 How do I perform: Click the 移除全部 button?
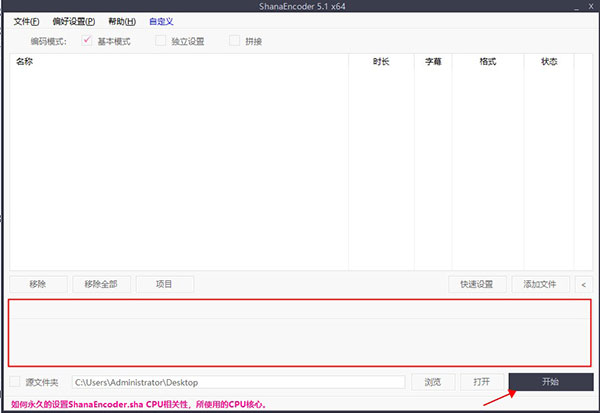(101, 284)
